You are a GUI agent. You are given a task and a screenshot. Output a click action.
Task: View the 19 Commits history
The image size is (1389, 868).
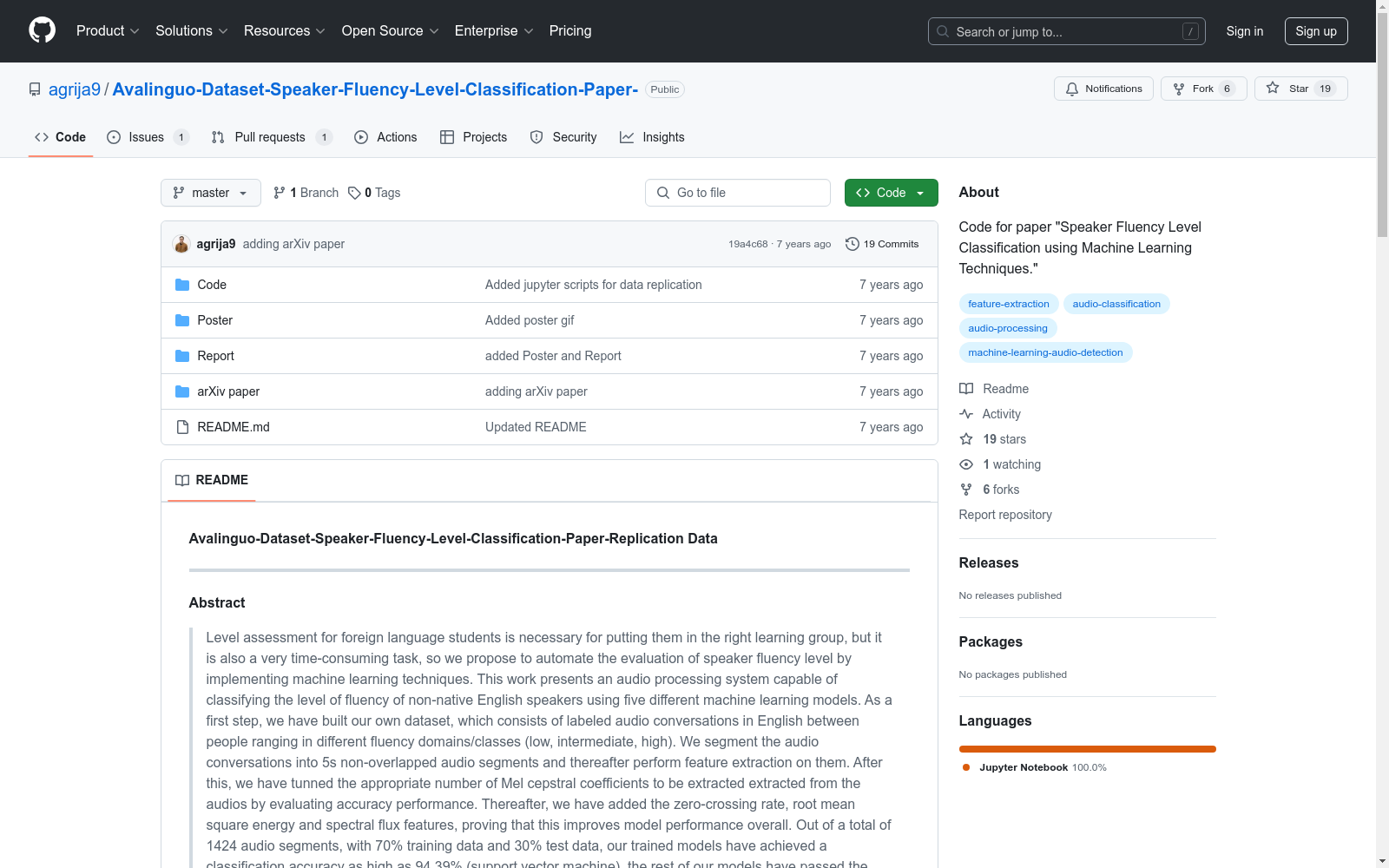(882, 244)
